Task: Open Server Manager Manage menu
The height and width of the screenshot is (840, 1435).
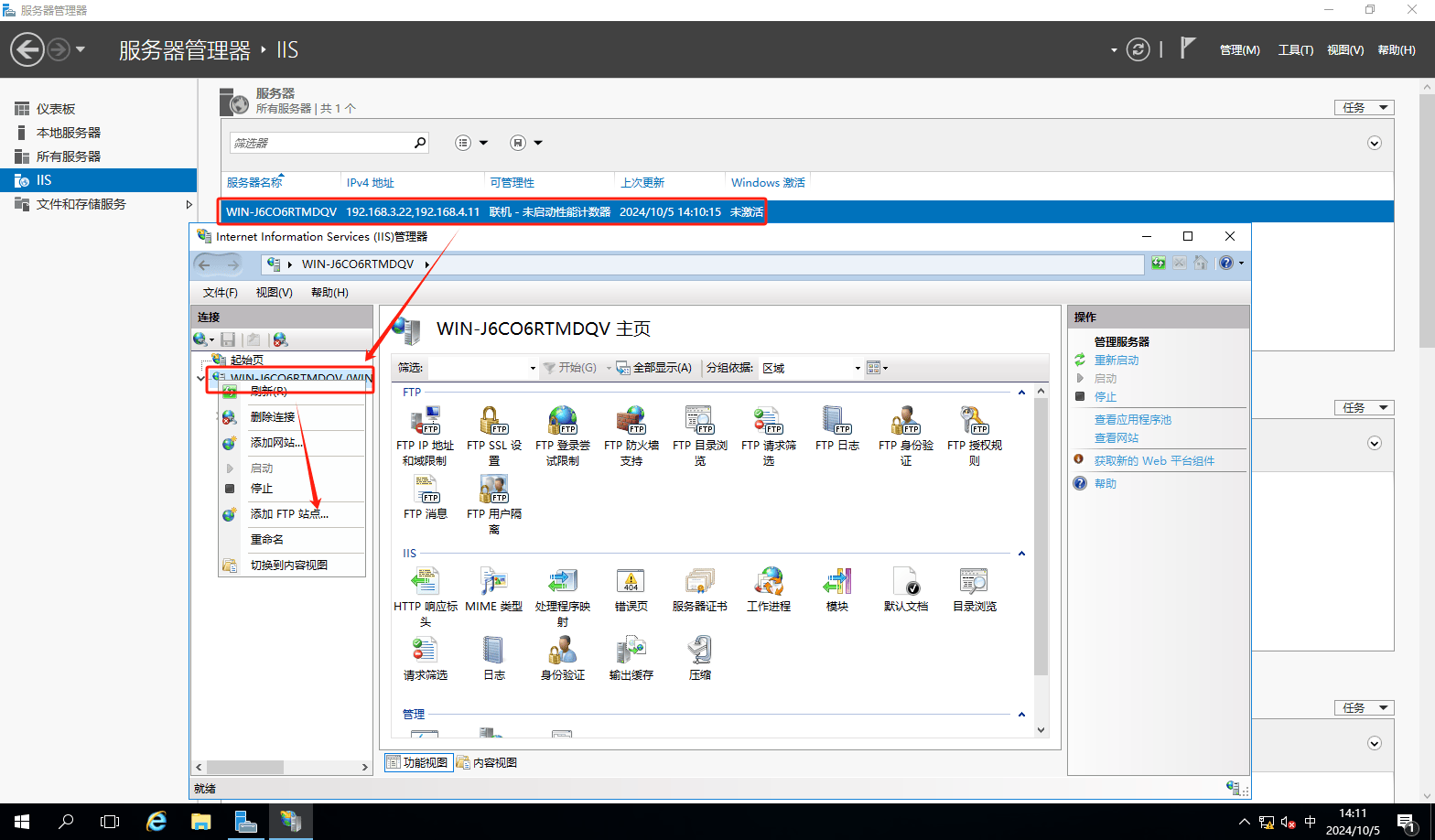Action: coord(1239,50)
